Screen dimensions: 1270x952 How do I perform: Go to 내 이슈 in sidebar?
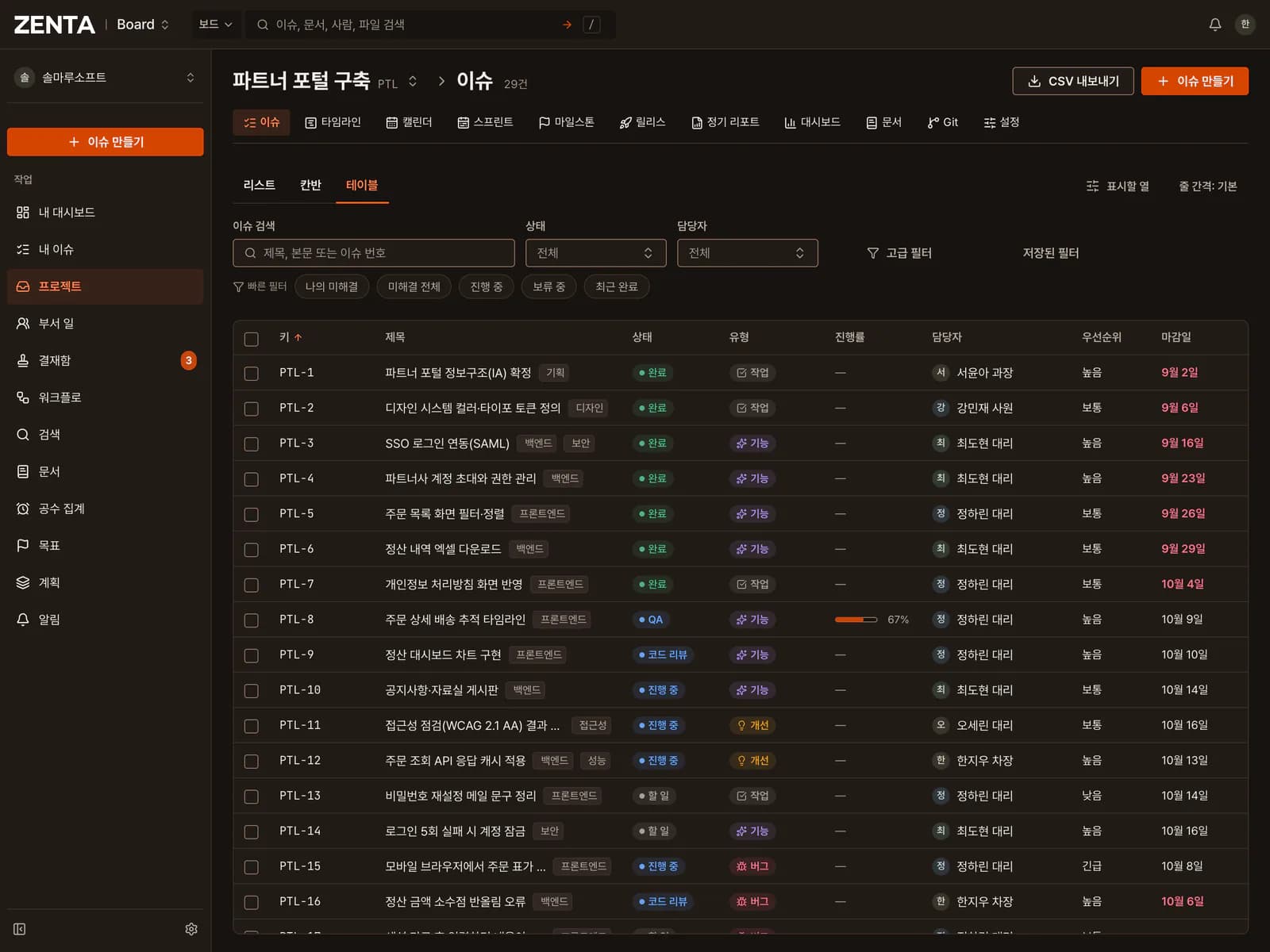pos(105,249)
